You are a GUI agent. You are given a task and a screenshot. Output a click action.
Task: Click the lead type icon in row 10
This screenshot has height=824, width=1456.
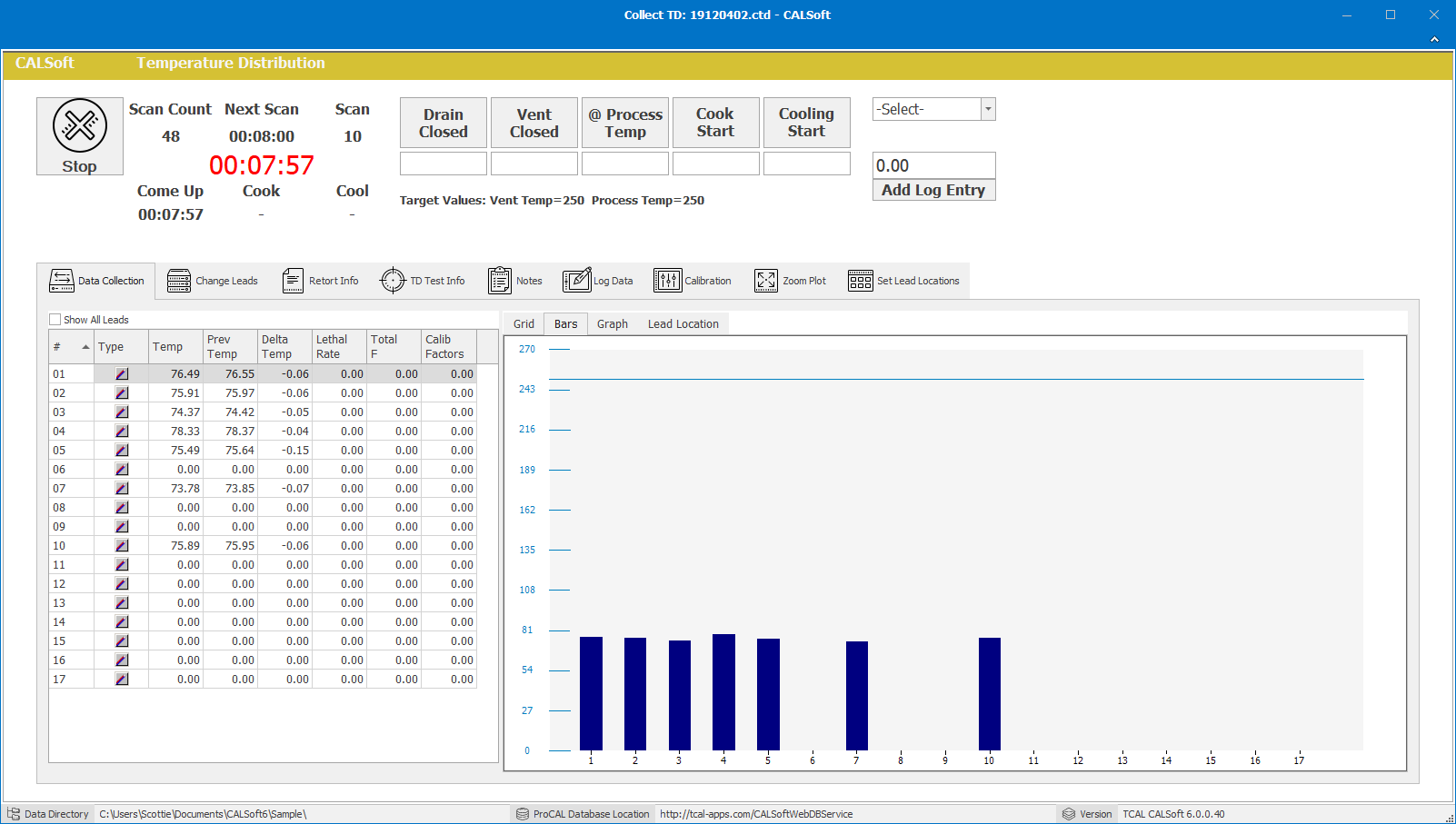(122, 546)
